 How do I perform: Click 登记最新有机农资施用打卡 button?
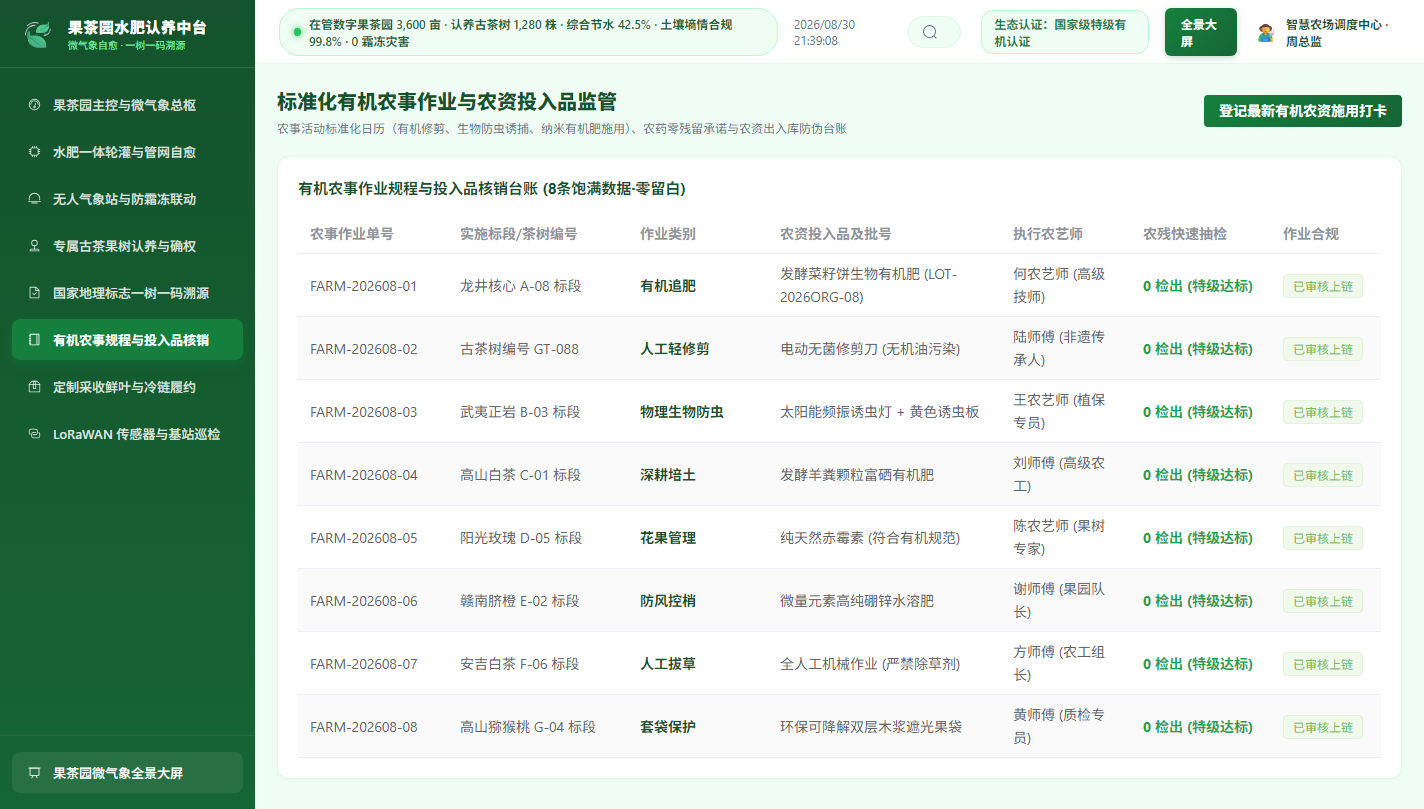pyautogui.click(x=1302, y=111)
